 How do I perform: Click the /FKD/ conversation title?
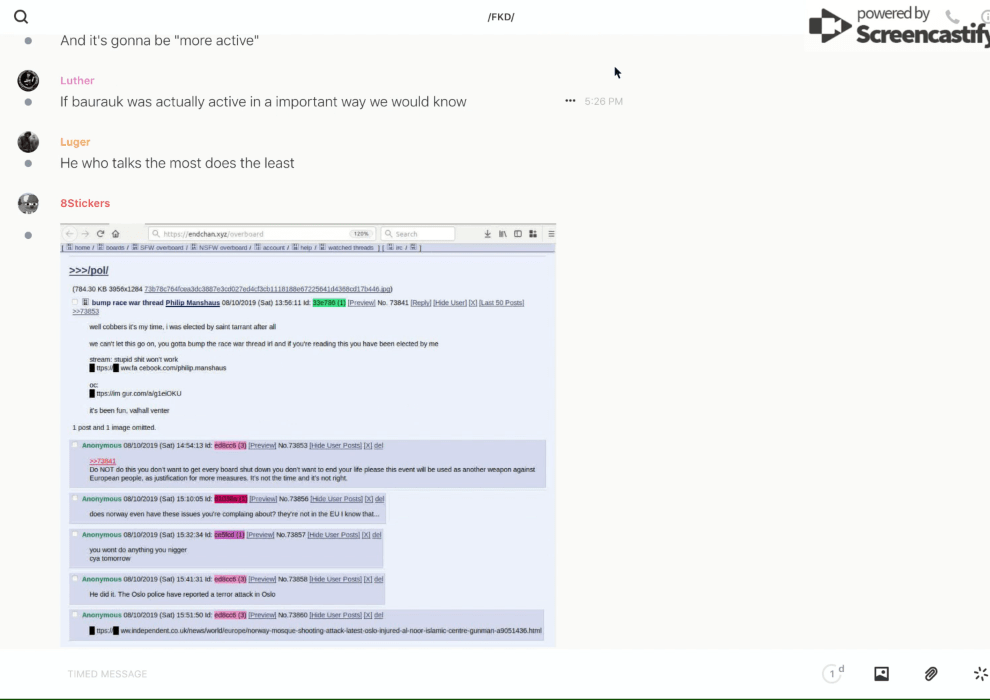pos(501,17)
